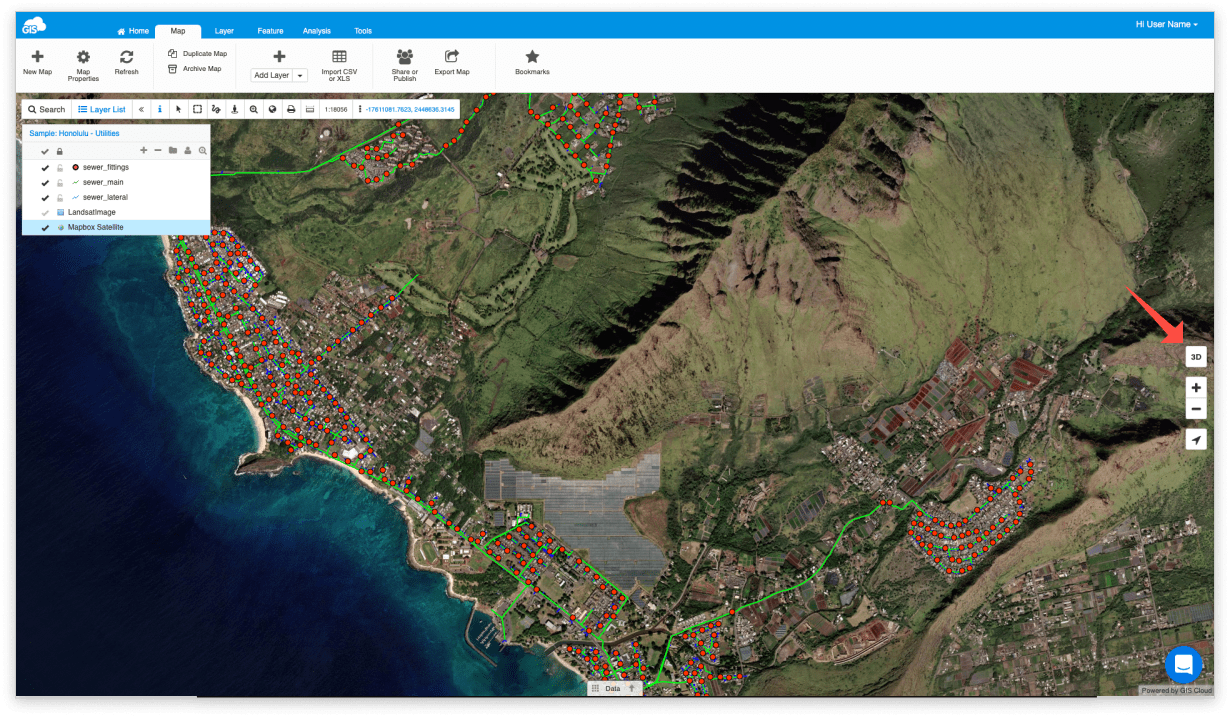
Task: Open the Map Properties settings
Action: [83, 65]
